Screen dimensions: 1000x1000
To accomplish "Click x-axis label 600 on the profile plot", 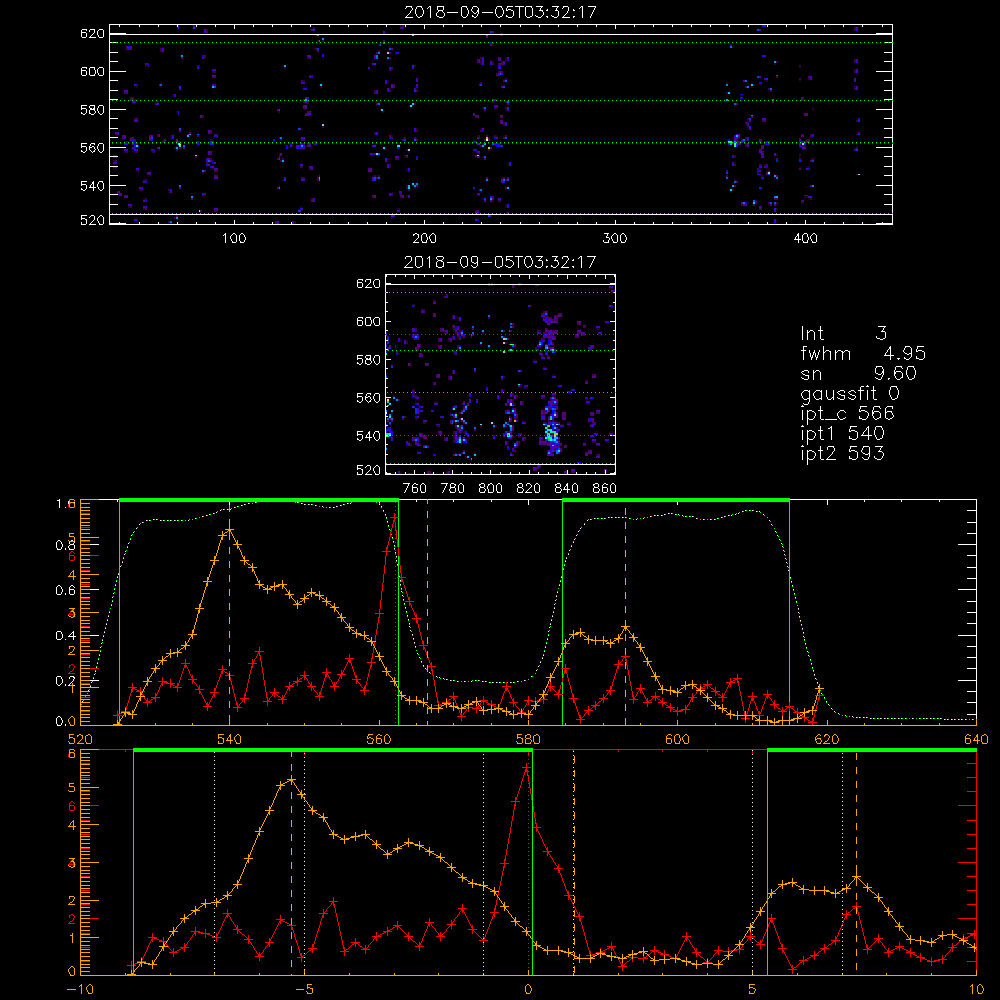I will click(677, 739).
